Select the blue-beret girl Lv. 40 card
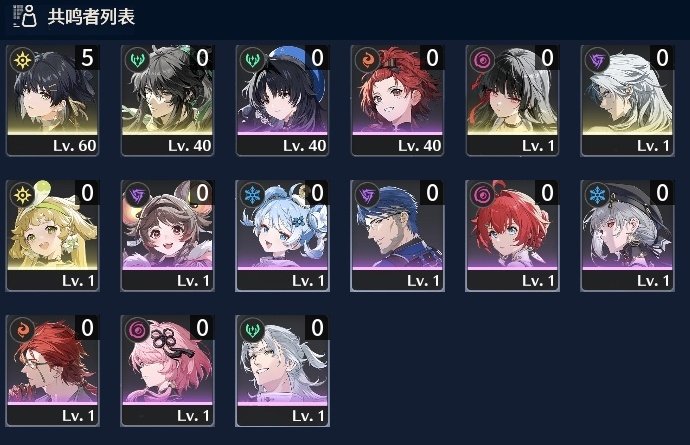 tap(282, 100)
